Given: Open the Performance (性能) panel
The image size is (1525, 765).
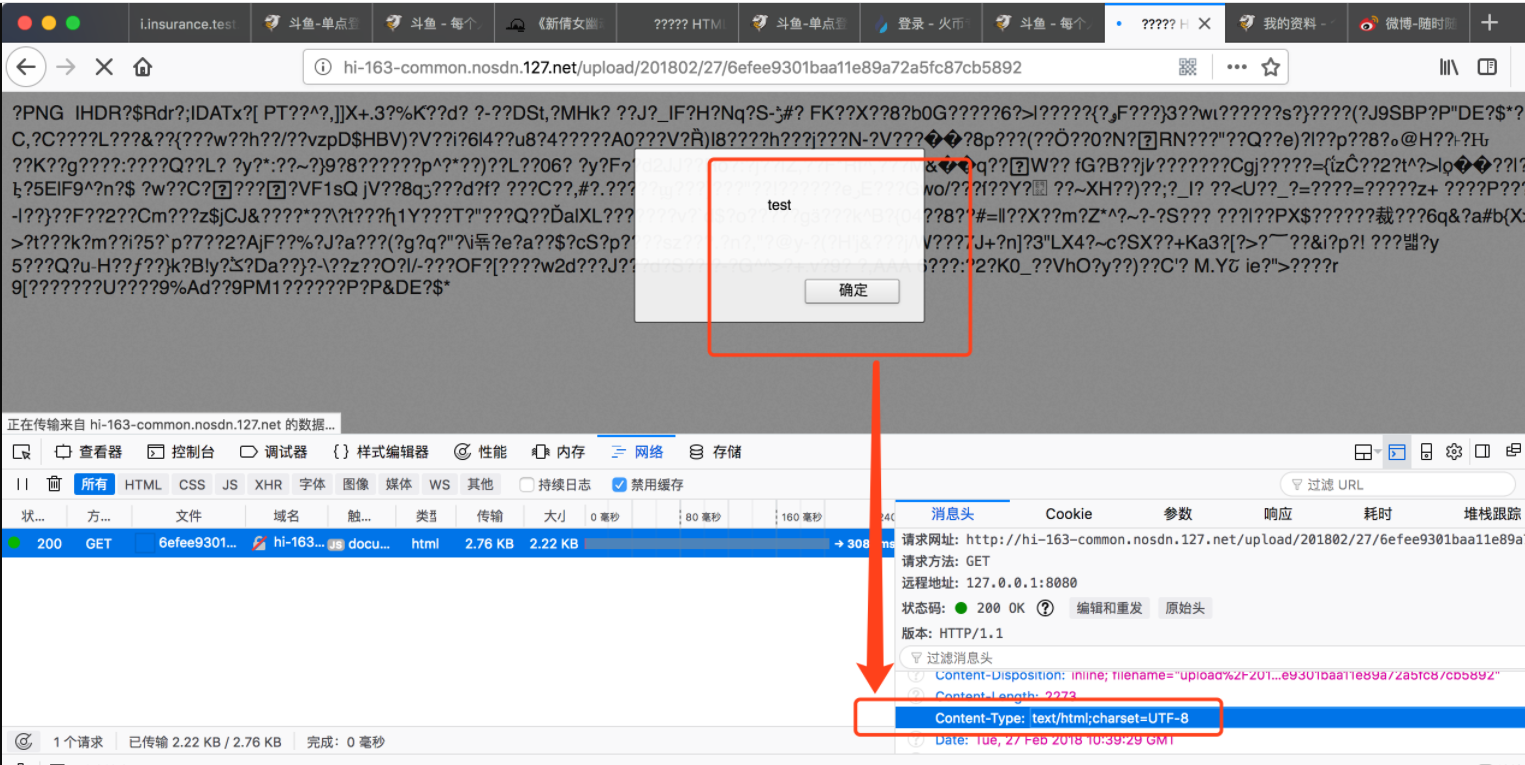Looking at the screenshot, I should coord(481,452).
